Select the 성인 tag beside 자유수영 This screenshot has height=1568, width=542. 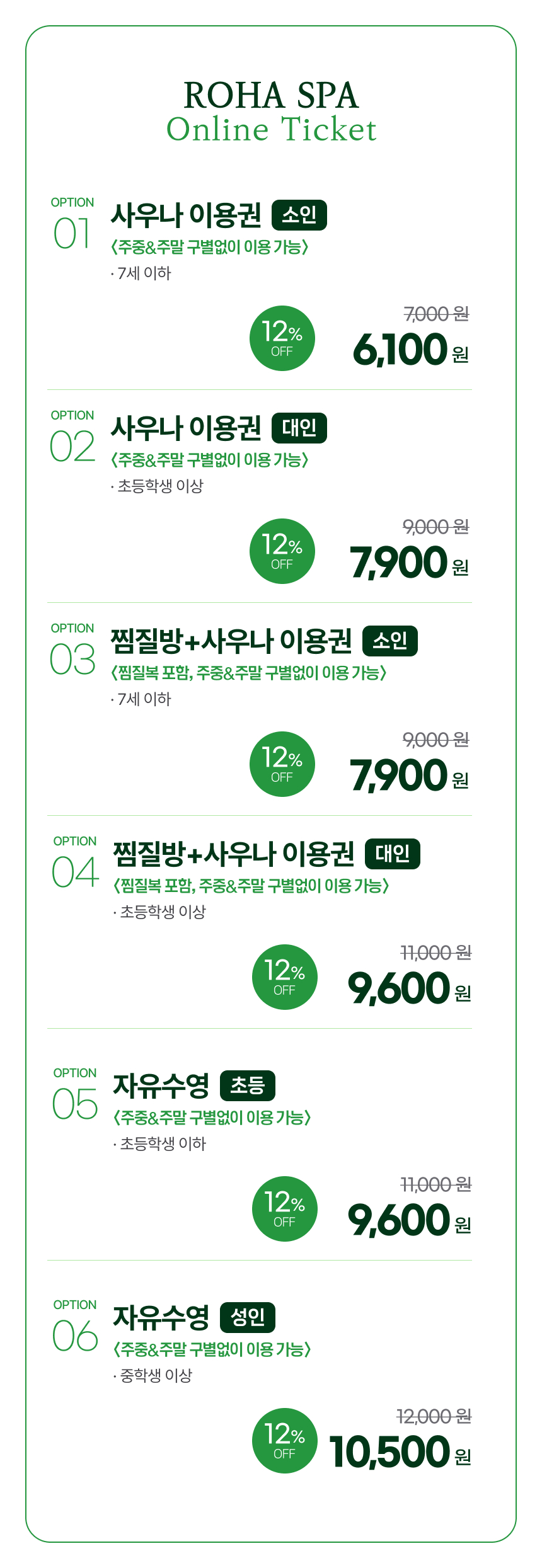click(x=247, y=1318)
